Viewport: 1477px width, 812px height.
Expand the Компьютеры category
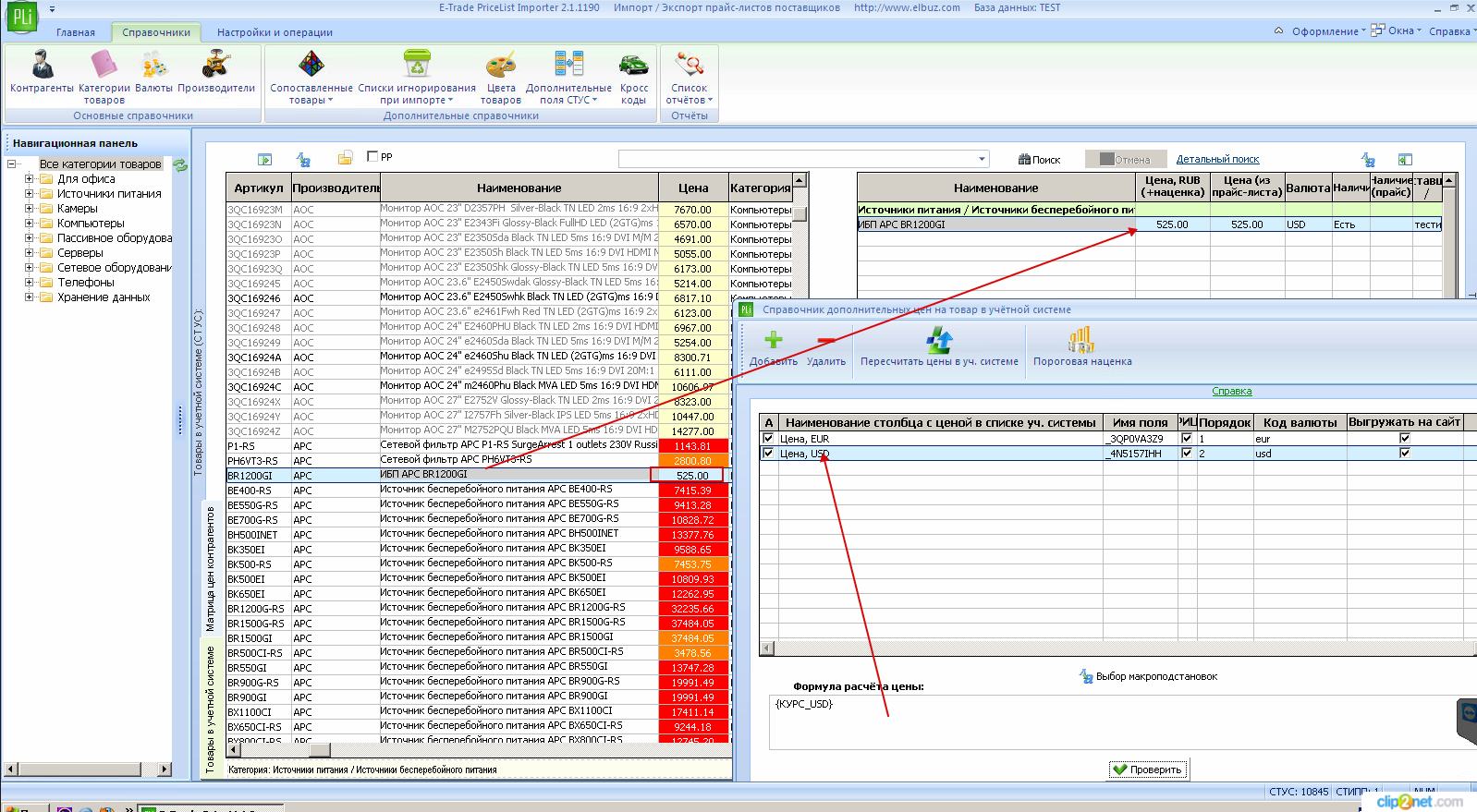click(30, 224)
